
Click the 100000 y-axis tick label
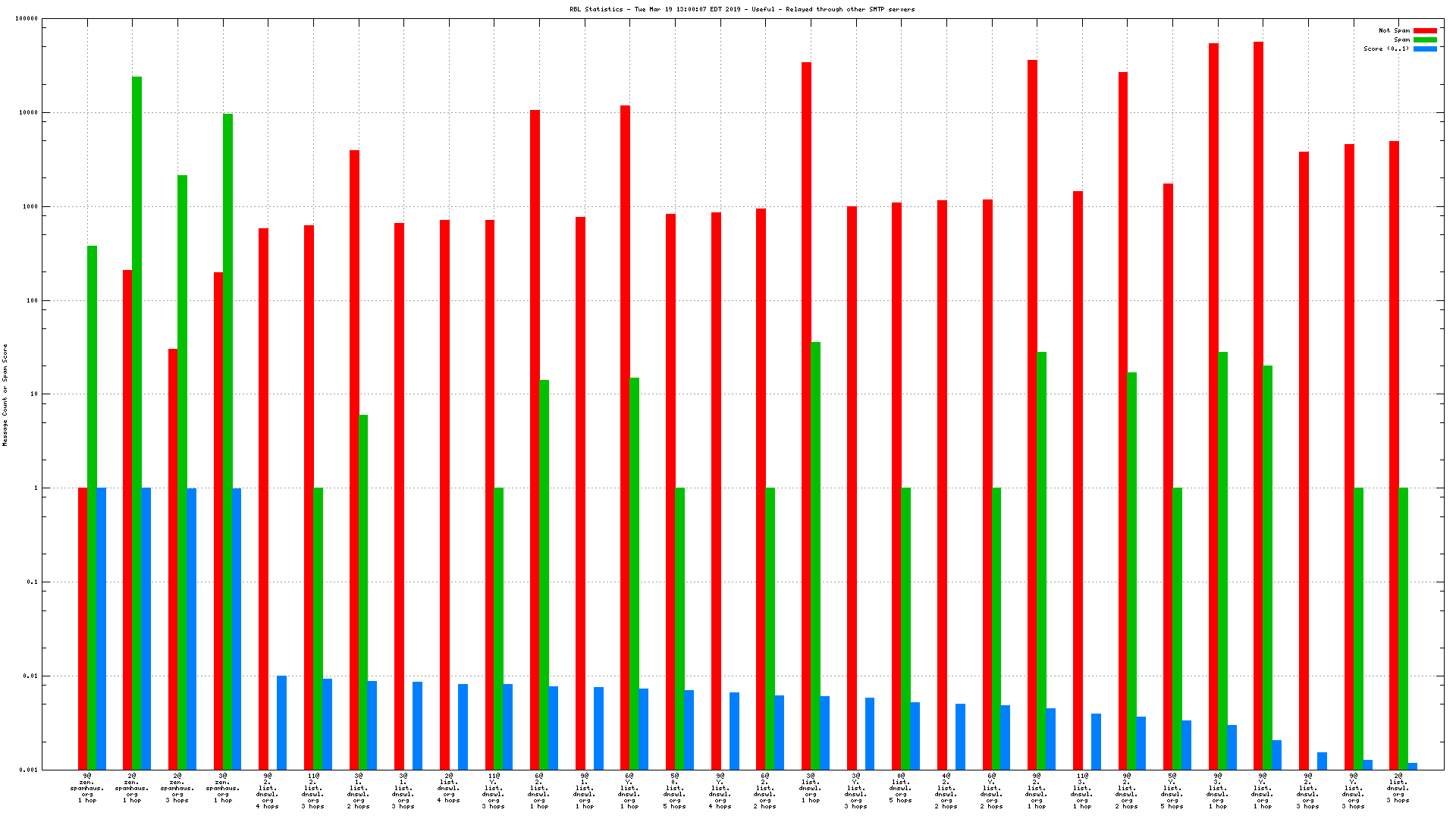point(27,19)
